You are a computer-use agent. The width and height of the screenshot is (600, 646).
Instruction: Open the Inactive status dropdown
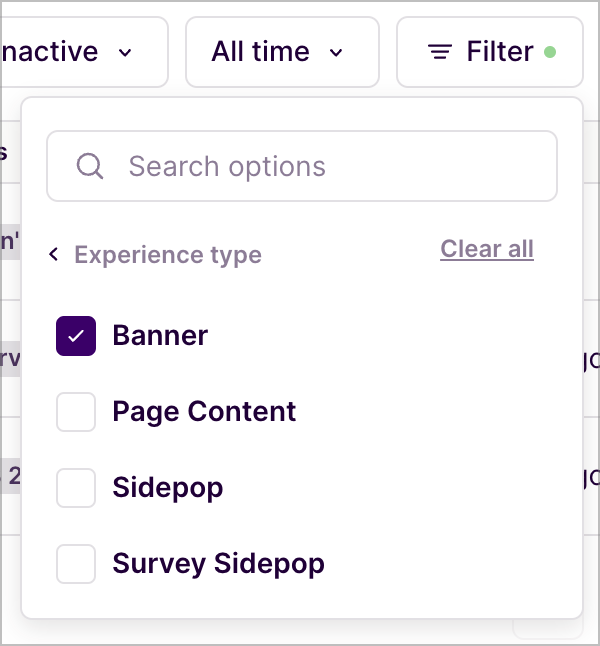coord(84,52)
